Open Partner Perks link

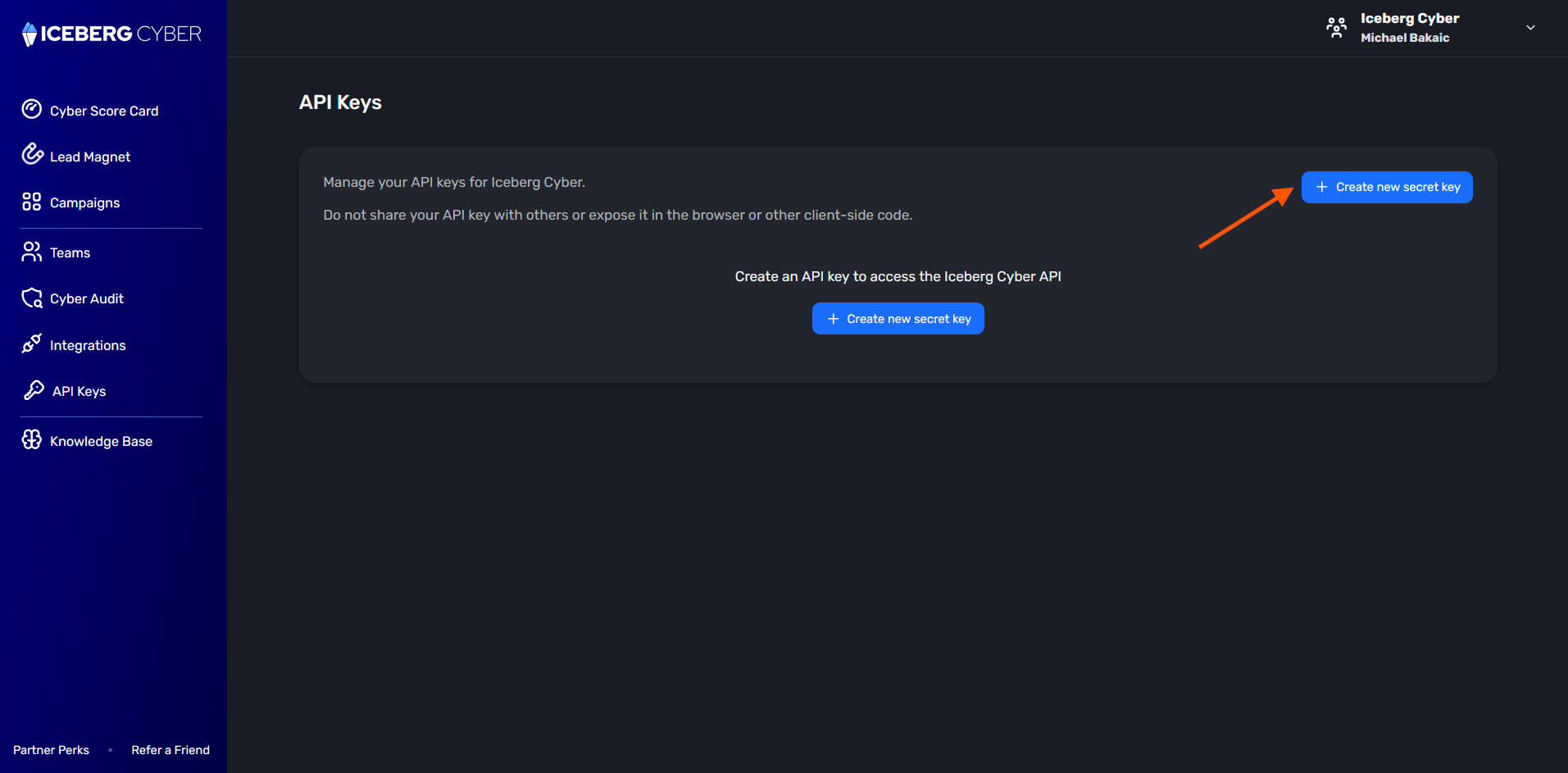click(x=51, y=750)
